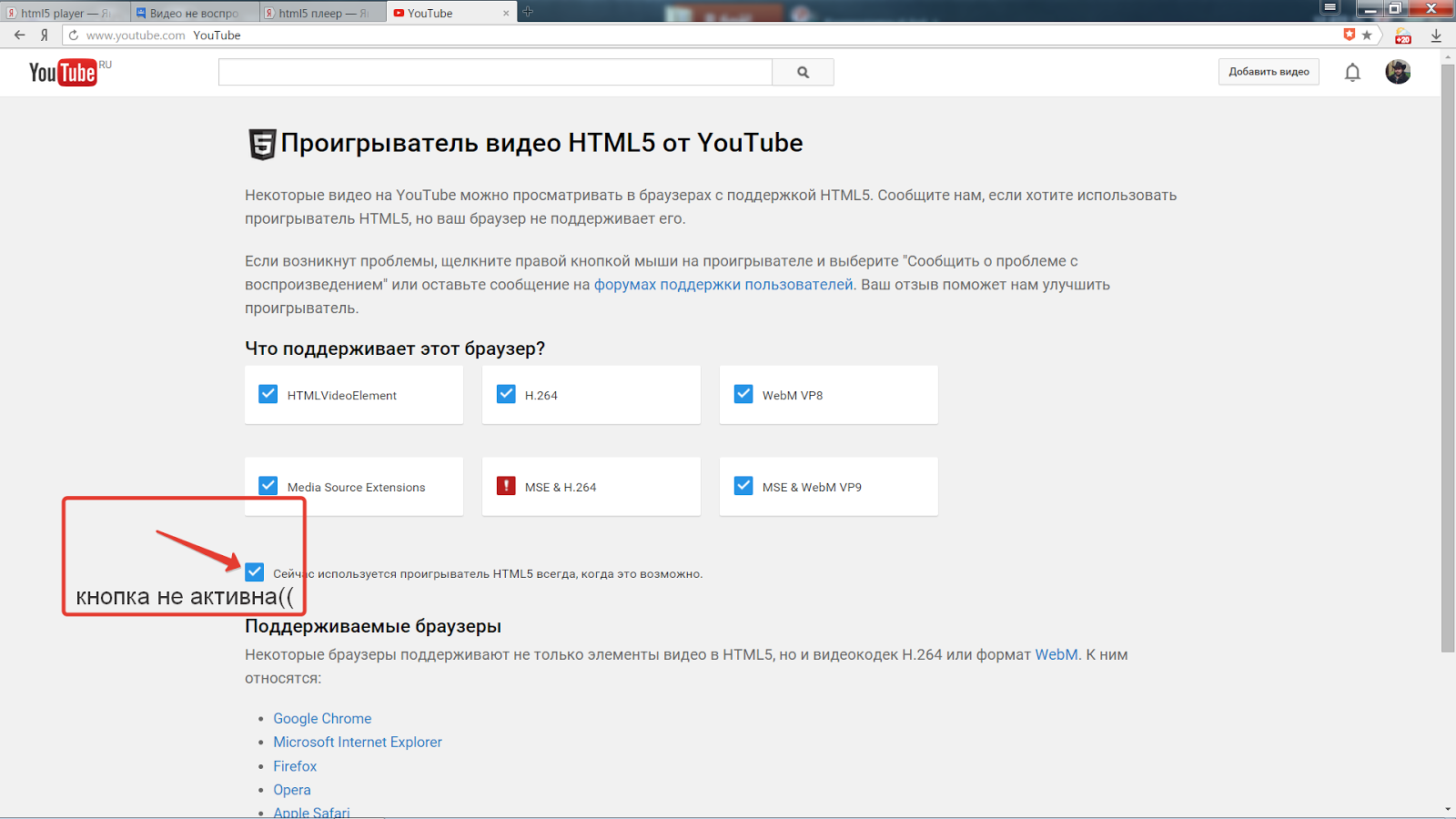Open the WebM link
Viewport: 1456px width, 819px height.
coord(1057,654)
